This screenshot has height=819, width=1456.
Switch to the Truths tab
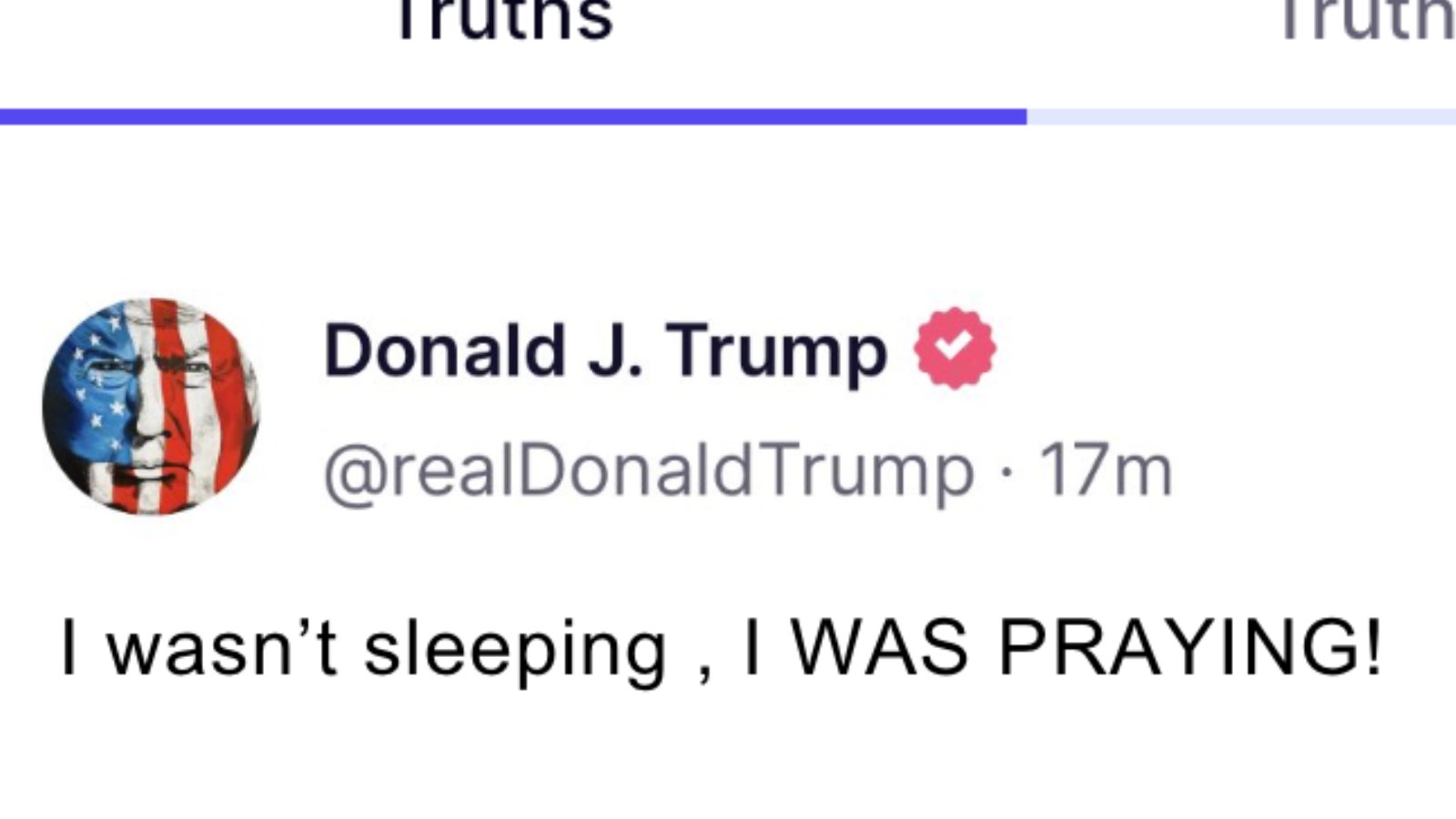(x=504, y=20)
